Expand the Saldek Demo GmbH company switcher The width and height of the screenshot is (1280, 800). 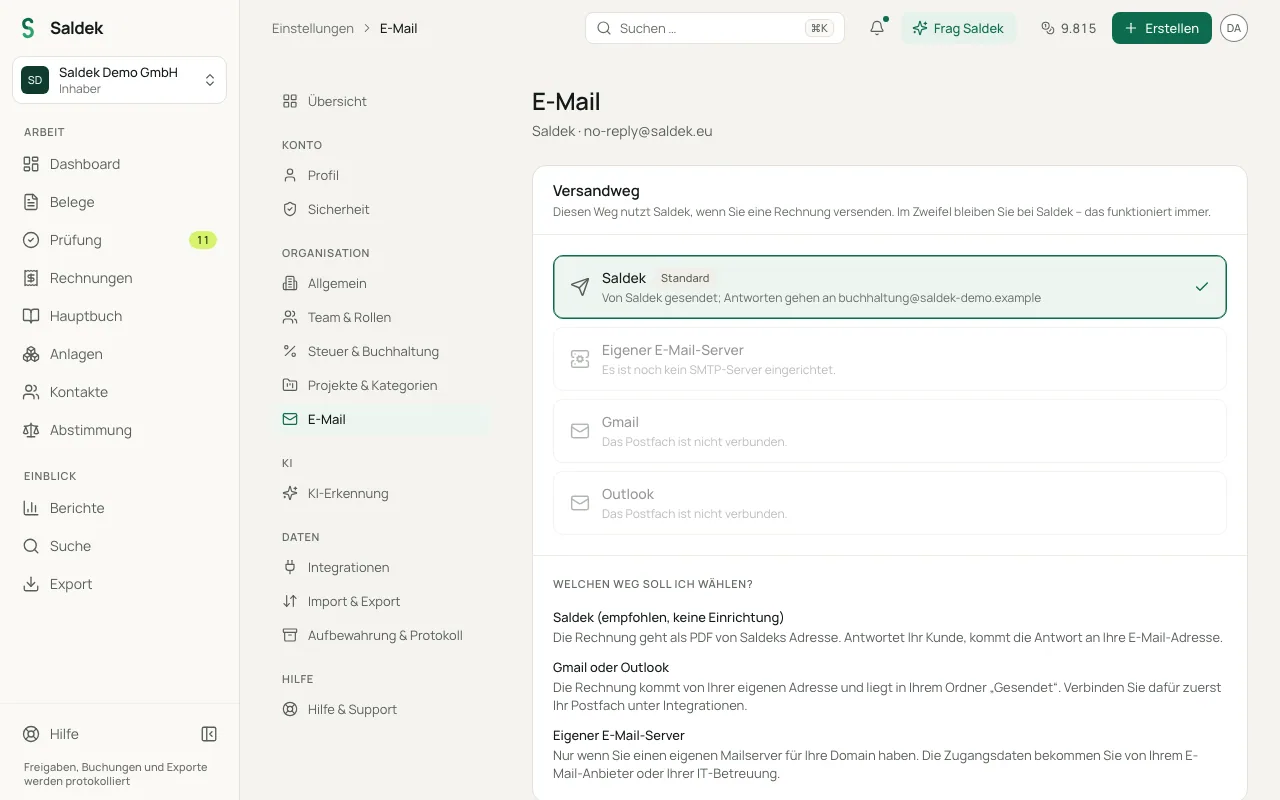pos(119,80)
